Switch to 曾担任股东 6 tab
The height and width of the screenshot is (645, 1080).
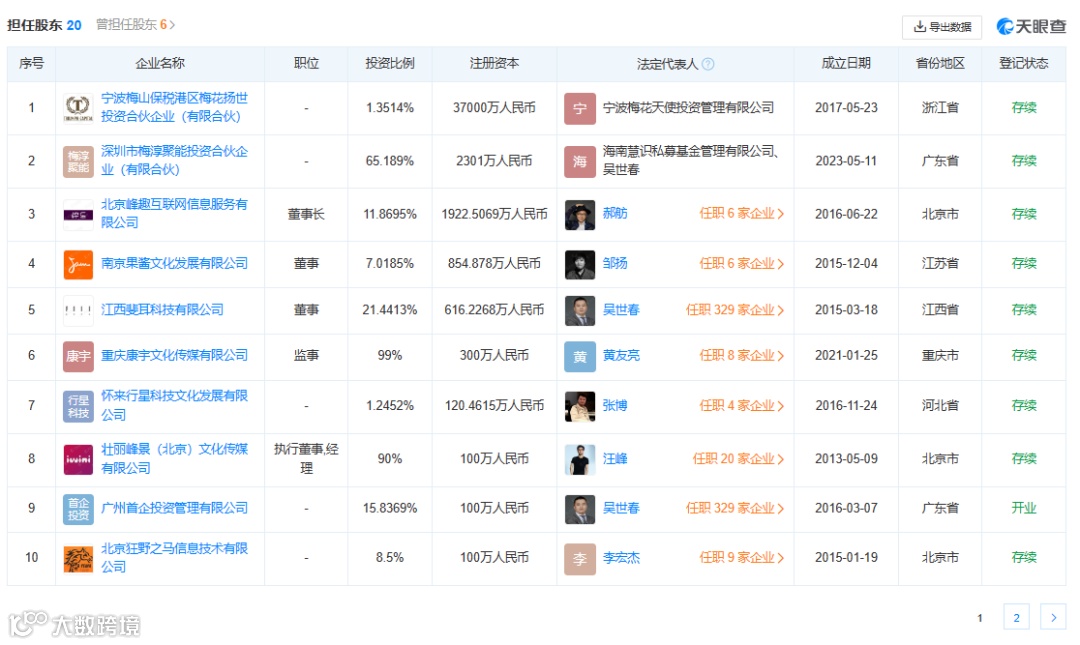coord(136,25)
